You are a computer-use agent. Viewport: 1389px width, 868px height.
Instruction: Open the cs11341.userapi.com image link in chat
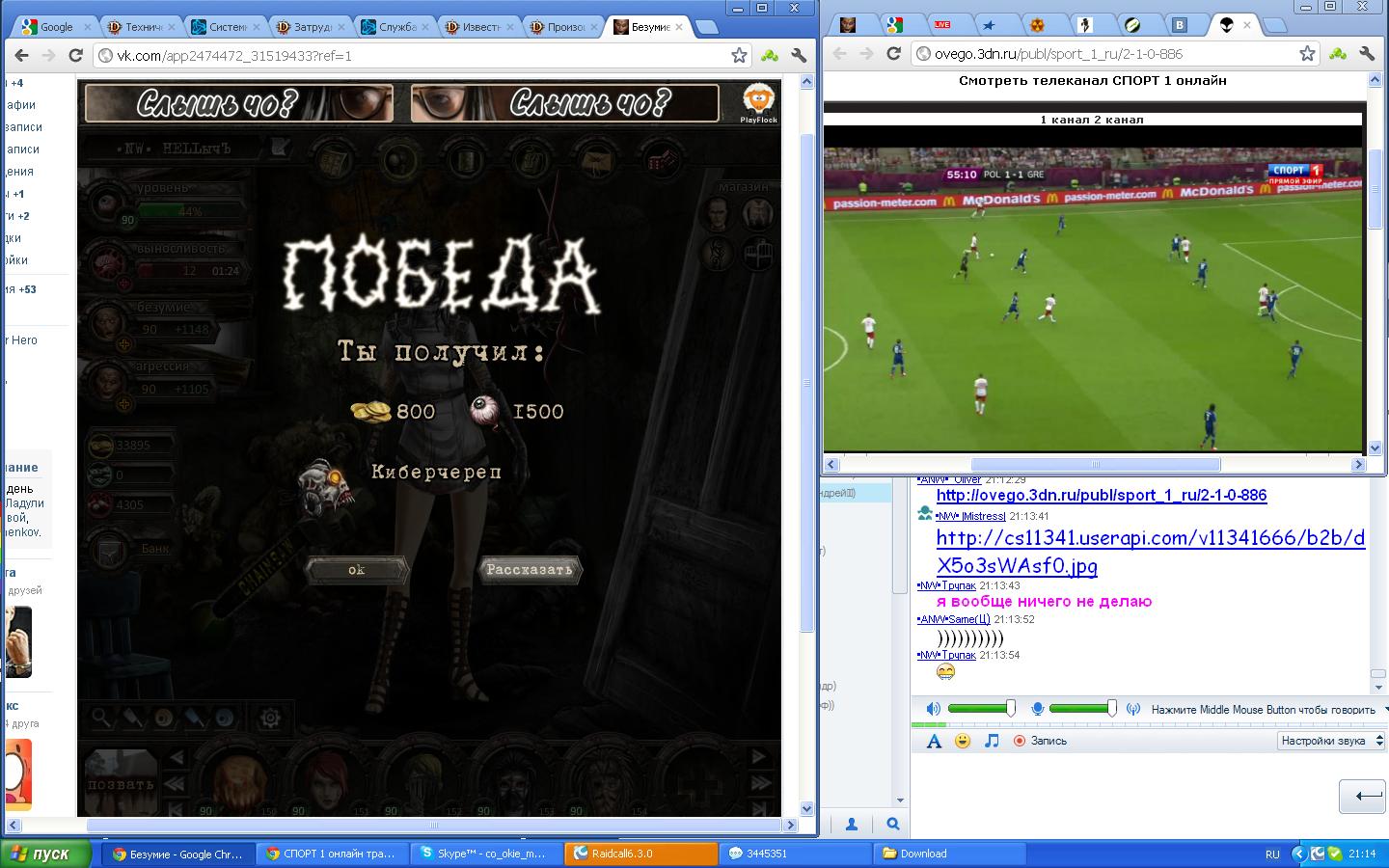click(x=1151, y=552)
